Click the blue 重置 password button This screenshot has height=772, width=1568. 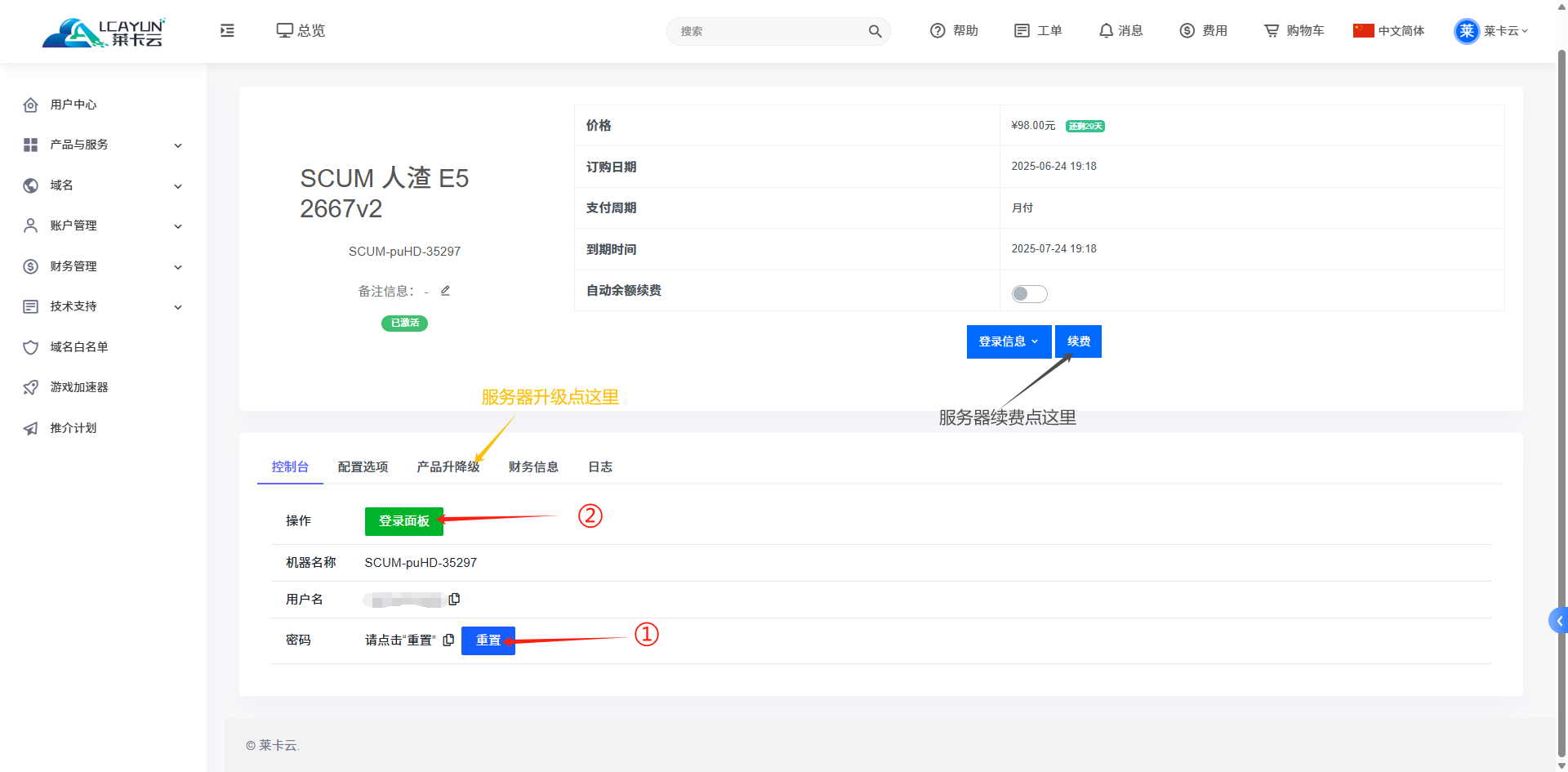pyautogui.click(x=488, y=640)
